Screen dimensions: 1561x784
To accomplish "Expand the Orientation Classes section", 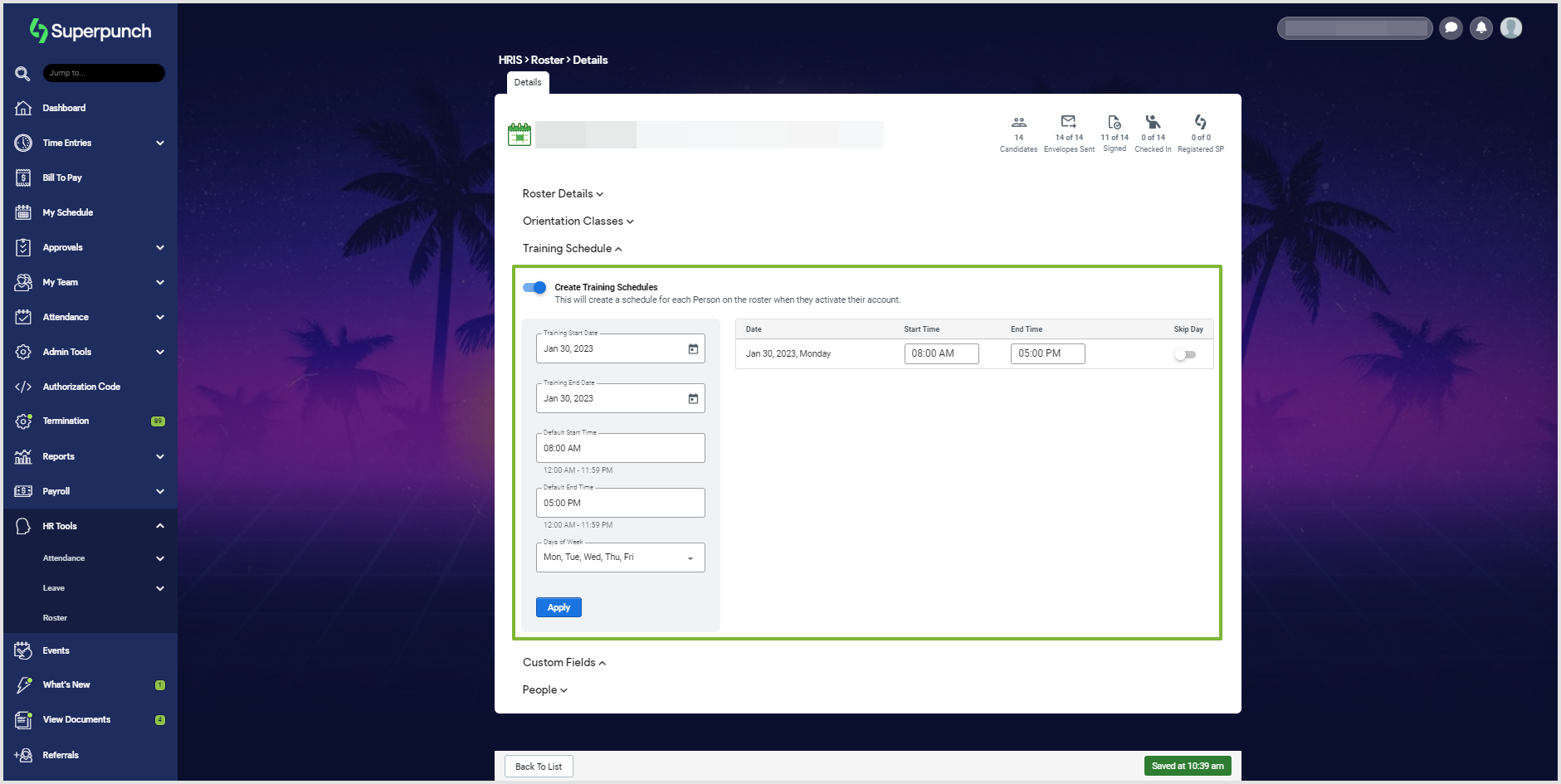I will point(578,222).
